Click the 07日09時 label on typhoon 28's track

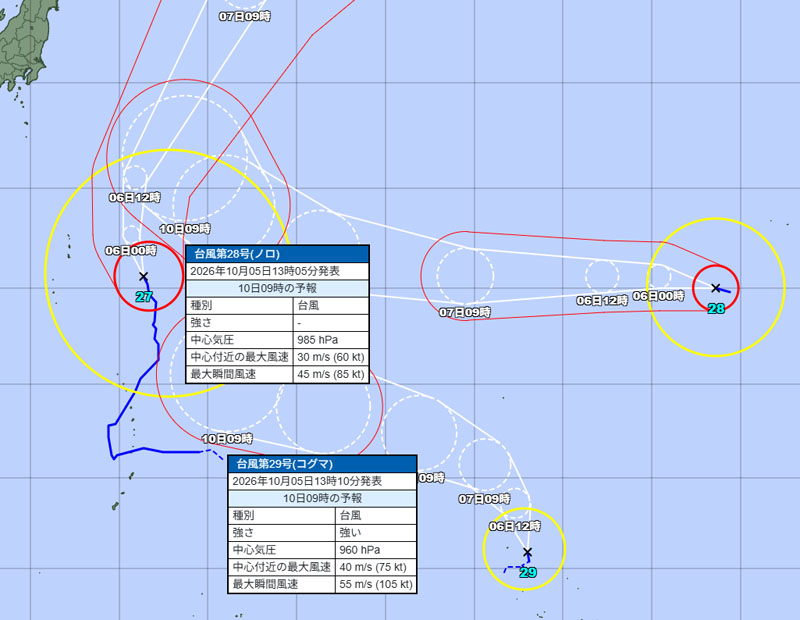[x=465, y=312]
